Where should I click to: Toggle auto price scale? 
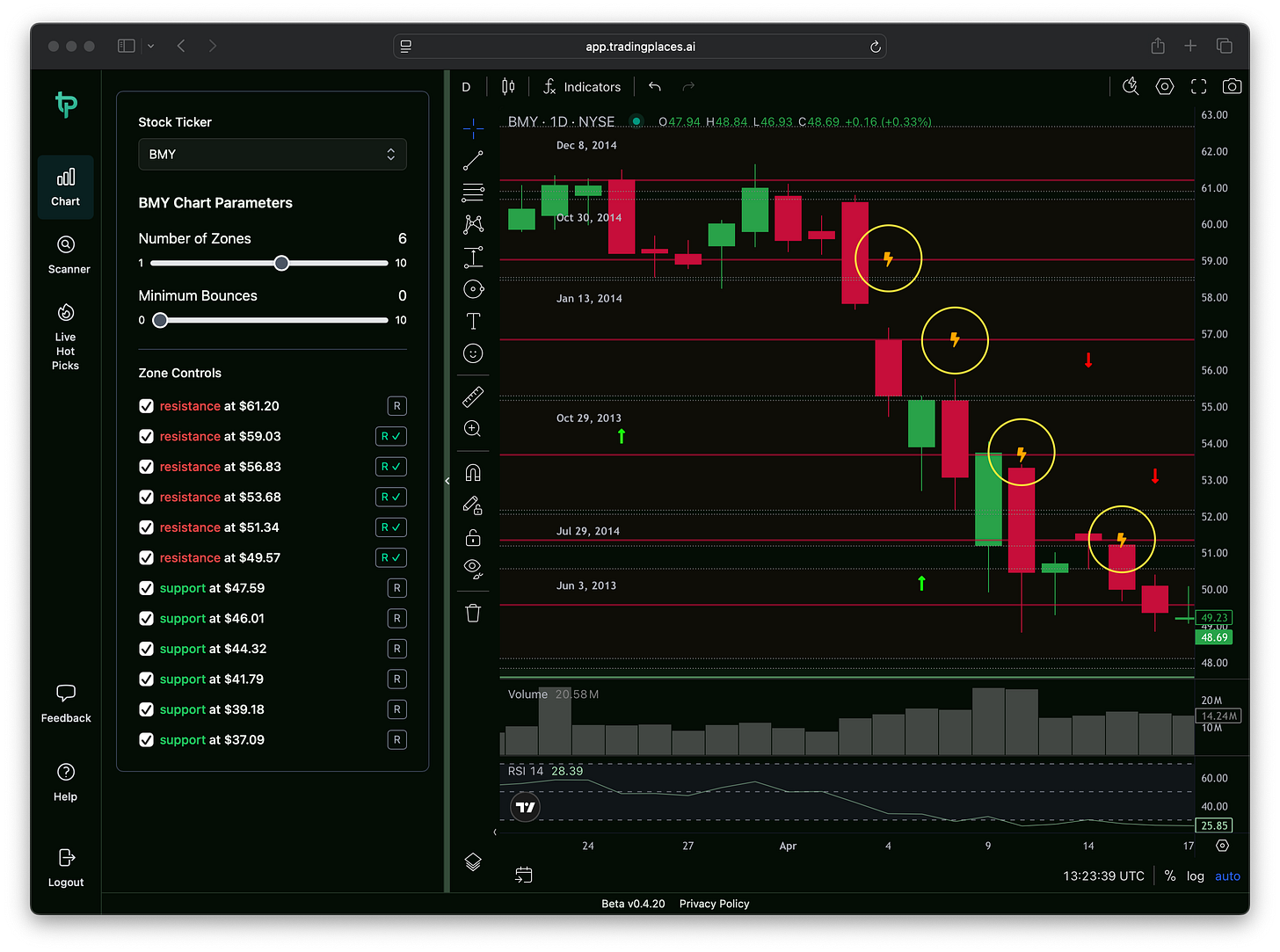tap(1227, 876)
